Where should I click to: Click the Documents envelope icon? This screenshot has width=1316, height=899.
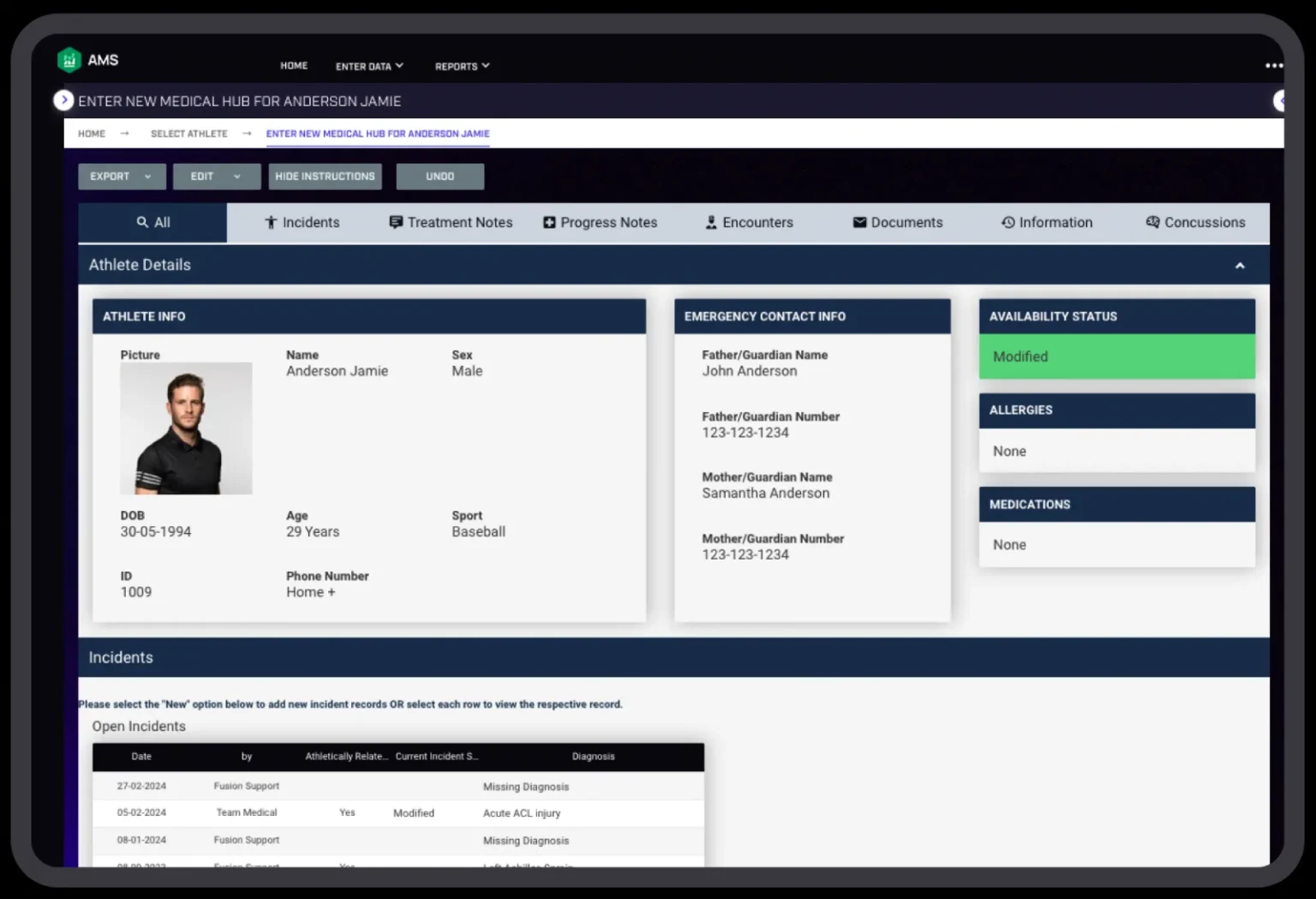(859, 222)
